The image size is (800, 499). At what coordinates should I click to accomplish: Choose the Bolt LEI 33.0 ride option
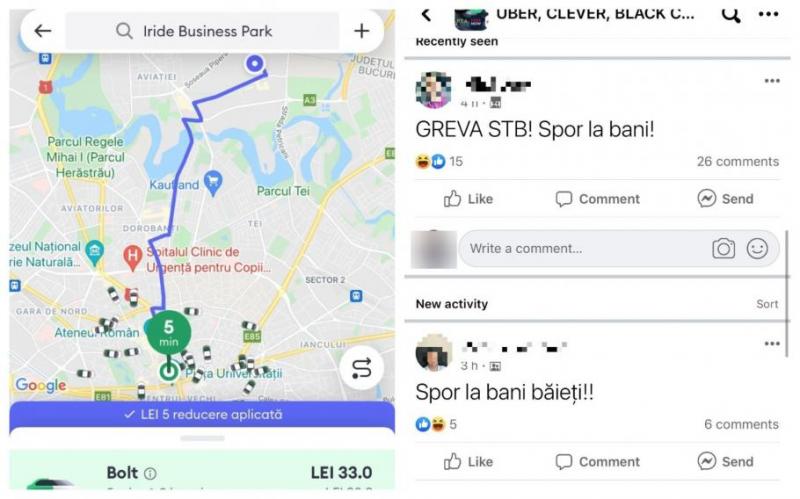[202, 471]
